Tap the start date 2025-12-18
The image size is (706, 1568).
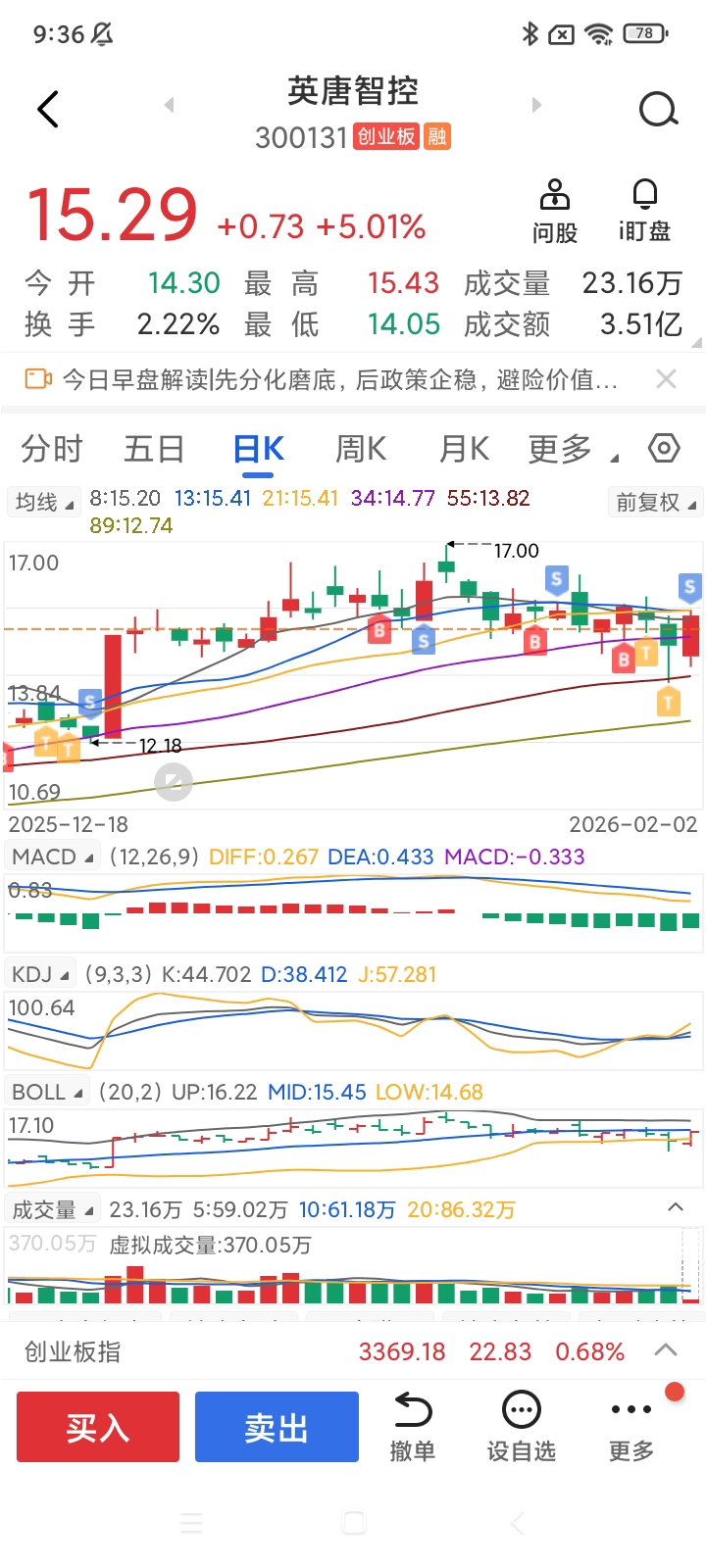pos(68,824)
